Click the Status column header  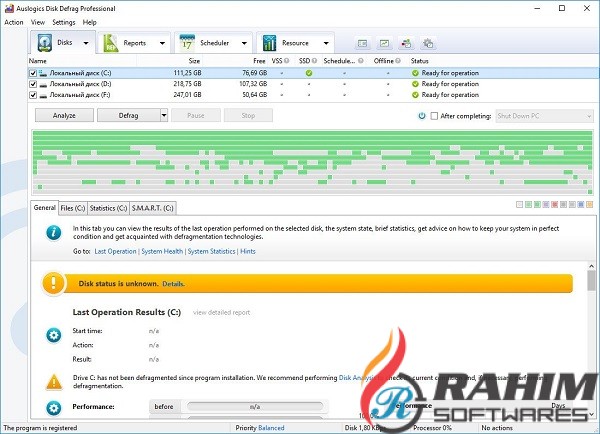tap(419, 61)
